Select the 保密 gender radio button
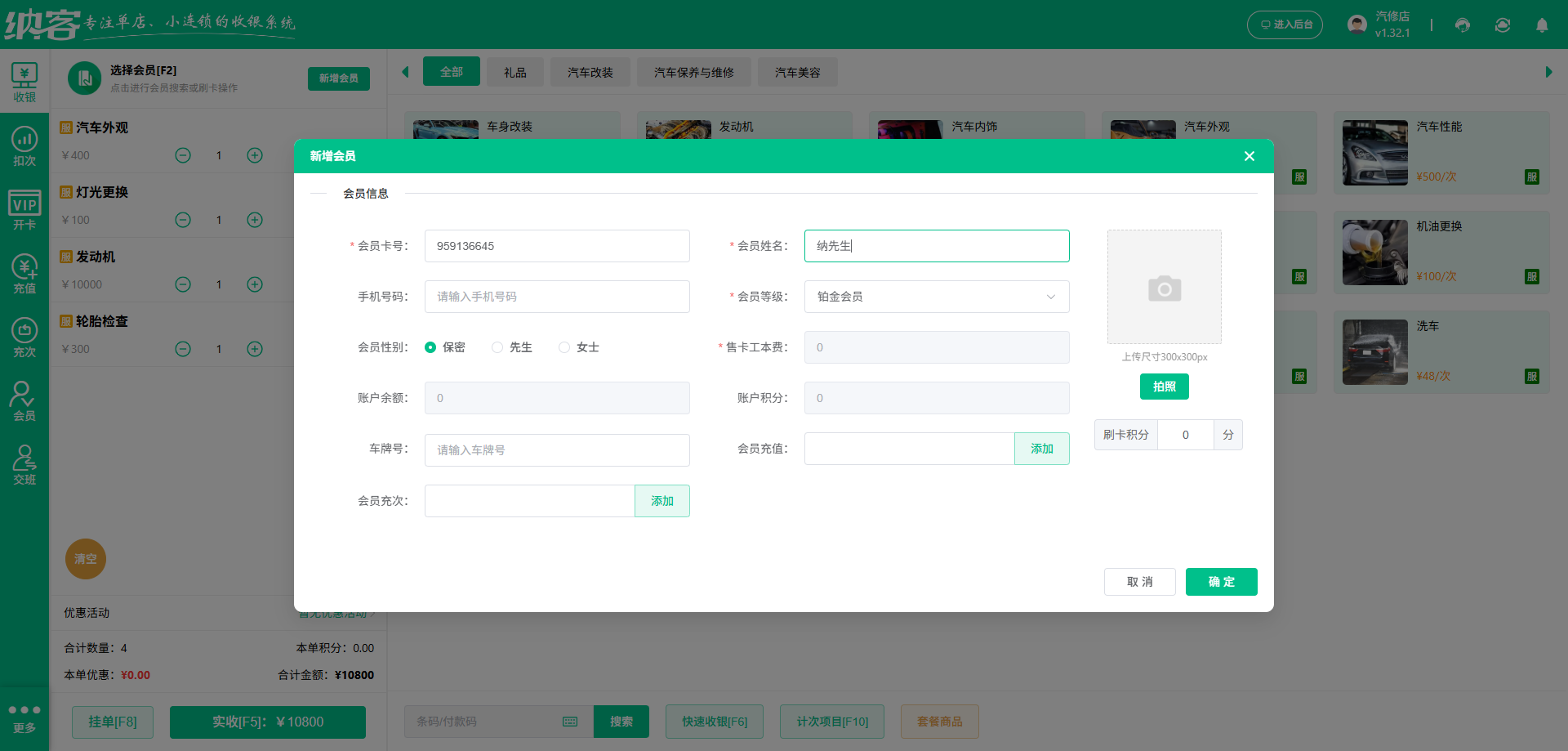 pos(430,347)
